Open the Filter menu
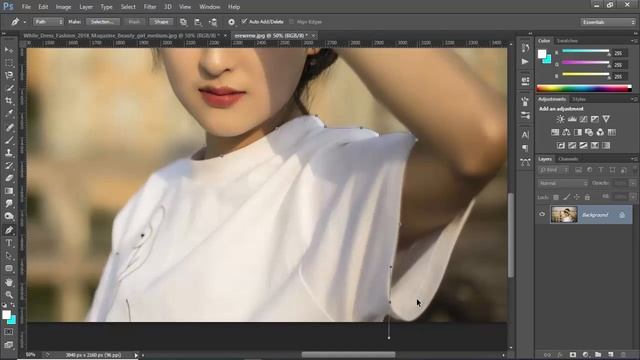The width and height of the screenshot is (640, 360). tap(150, 7)
